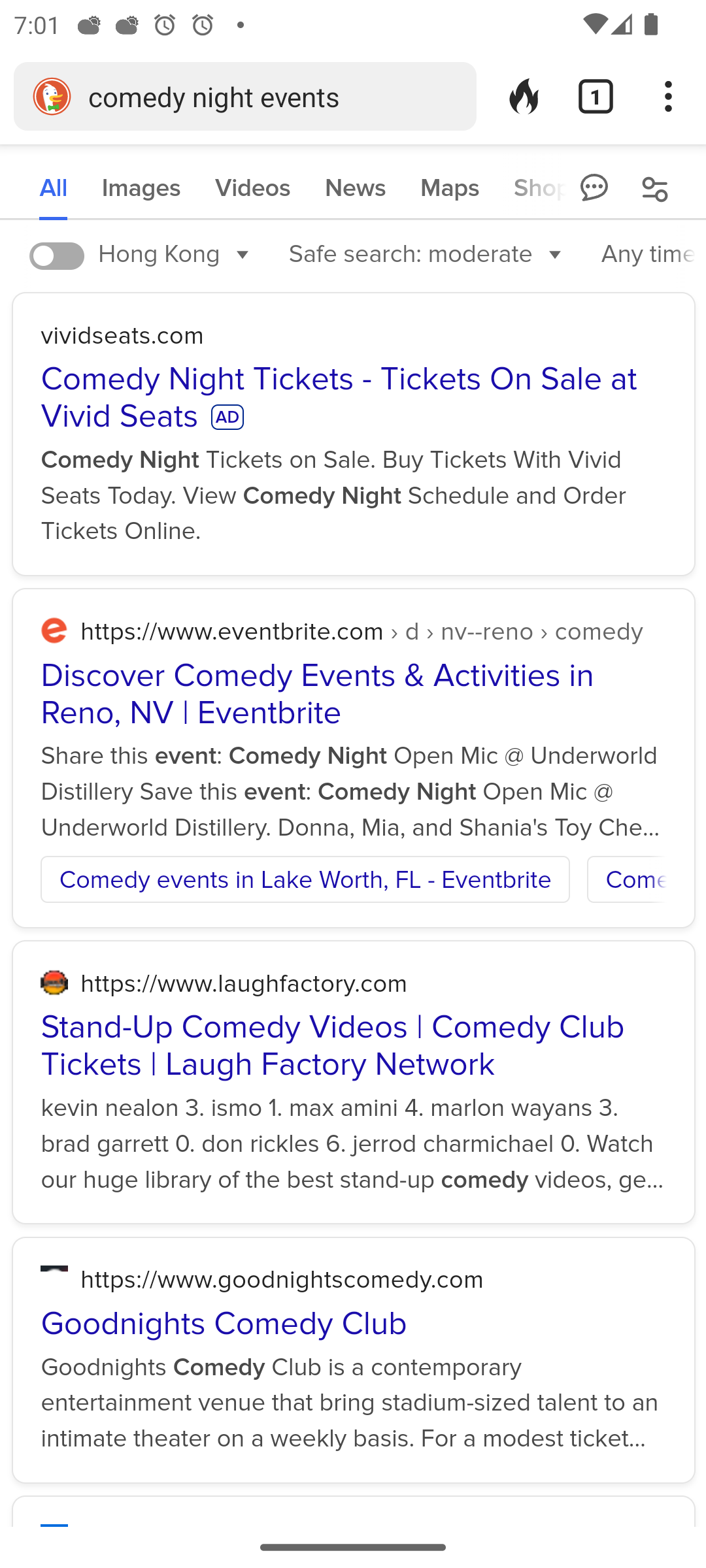Switch to the Images tab
706x1568 pixels.
click(x=141, y=189)
